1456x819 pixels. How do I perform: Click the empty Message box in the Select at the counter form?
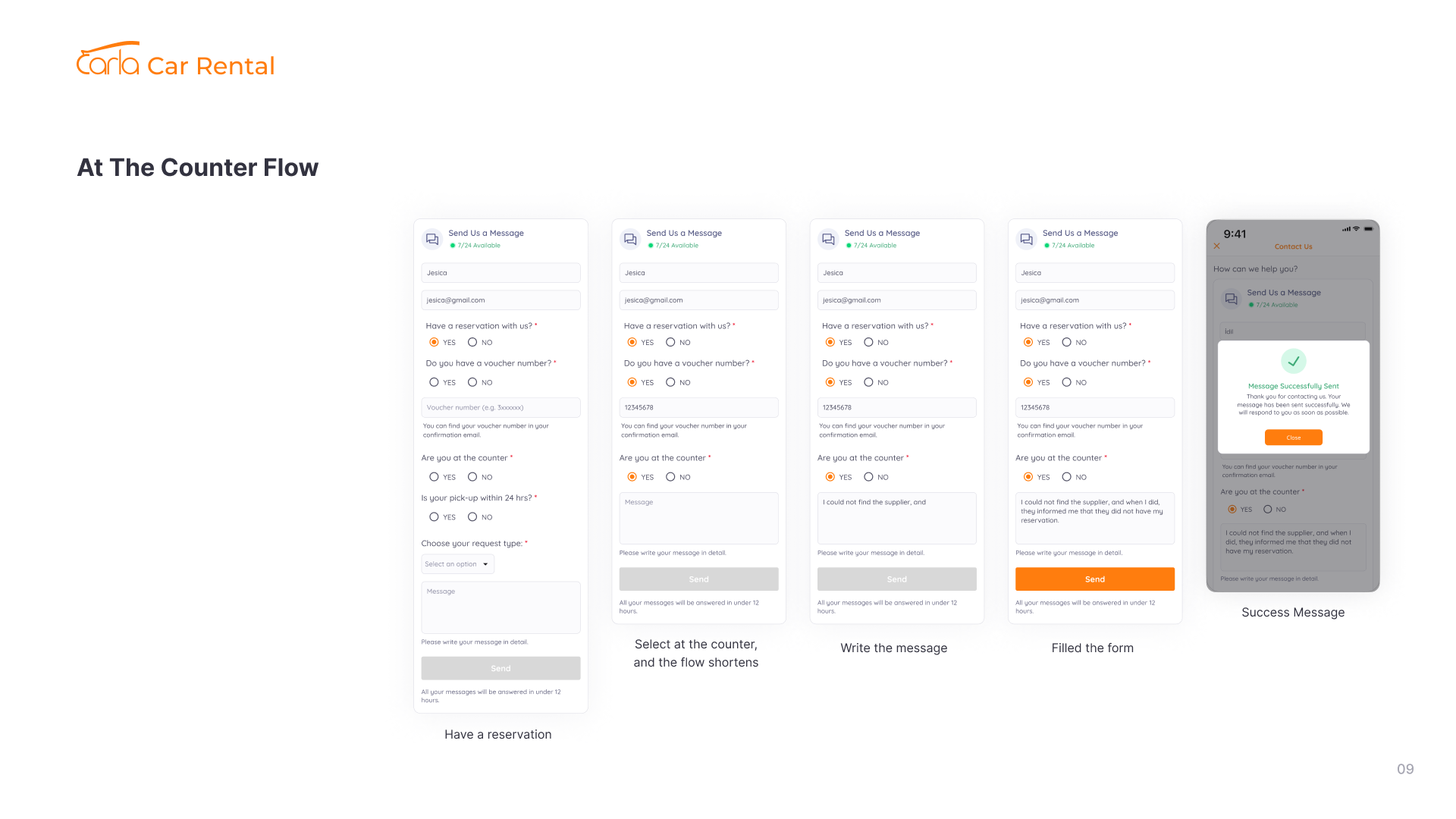(x=698, y=519)
